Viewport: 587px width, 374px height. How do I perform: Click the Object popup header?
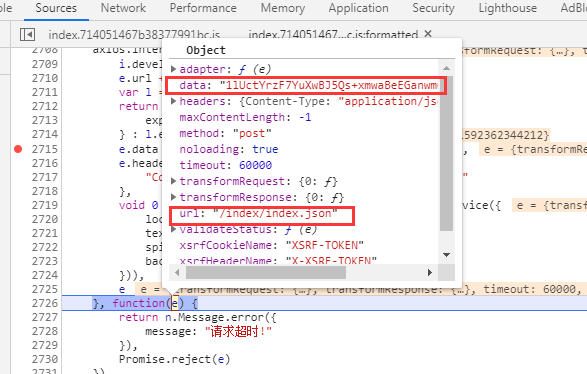pos(206,50)
